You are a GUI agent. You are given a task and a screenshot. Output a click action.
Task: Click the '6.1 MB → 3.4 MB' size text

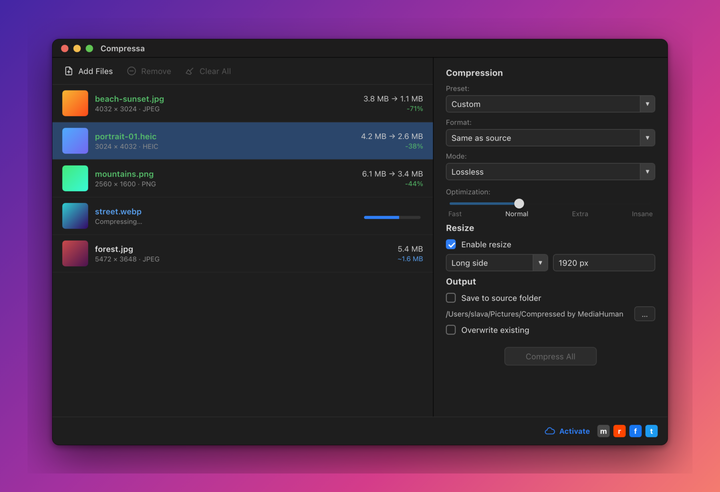tap(392, 174)
